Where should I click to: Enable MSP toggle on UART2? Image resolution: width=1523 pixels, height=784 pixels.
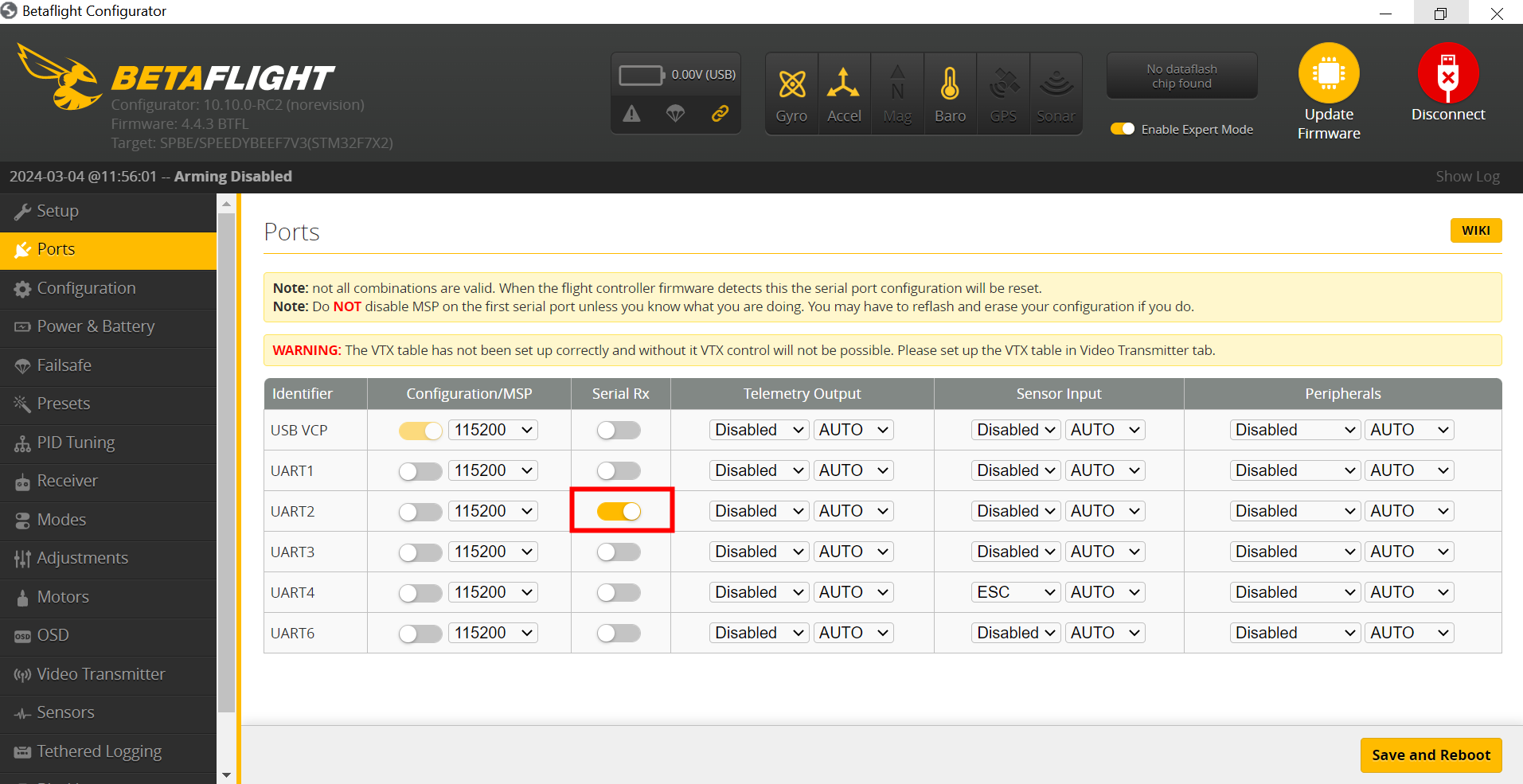pos(420,512)
